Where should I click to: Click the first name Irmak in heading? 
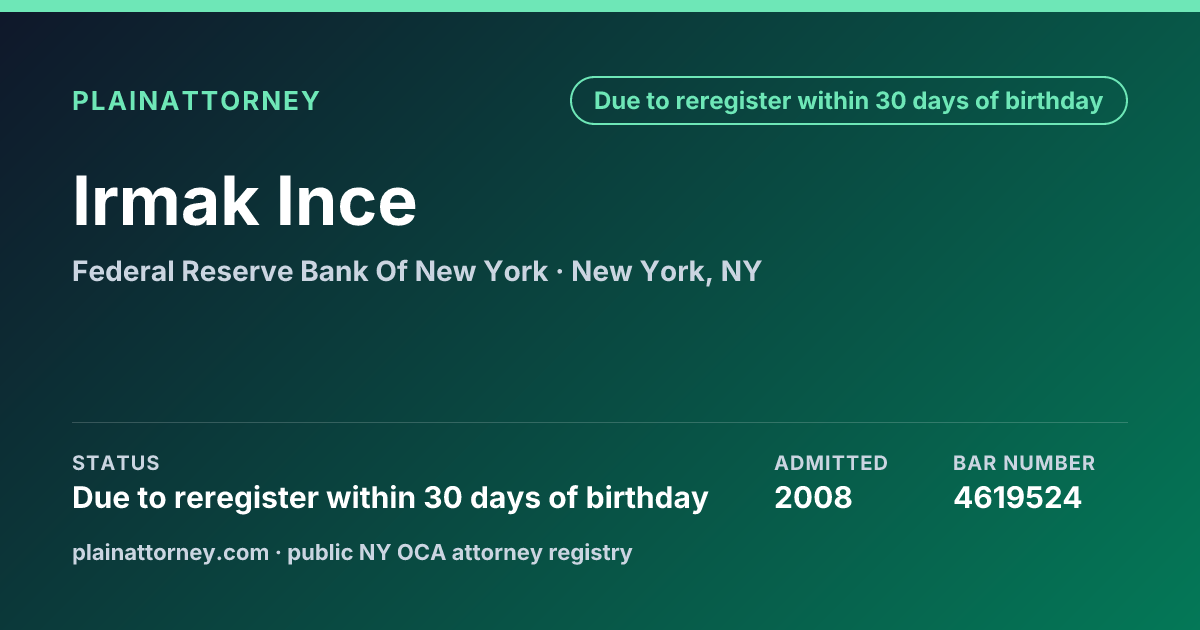pyautogui.click(x=160, y=201)
